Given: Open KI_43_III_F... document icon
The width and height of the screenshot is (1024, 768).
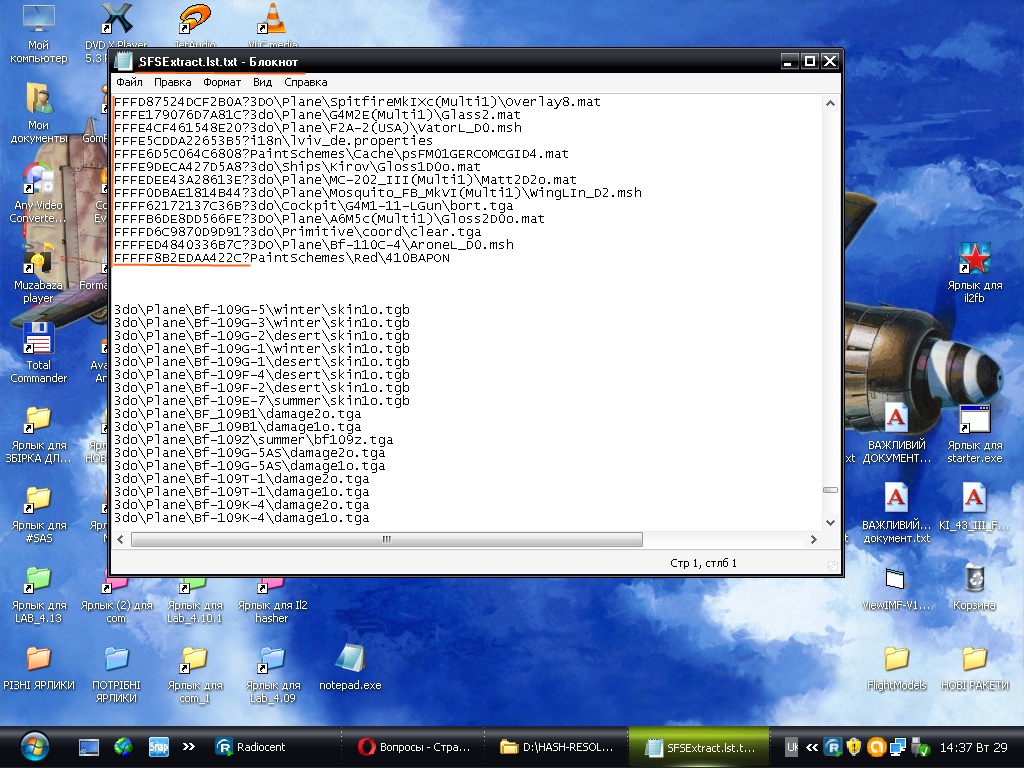Looking at the screenshot, I should click(974, 506).
